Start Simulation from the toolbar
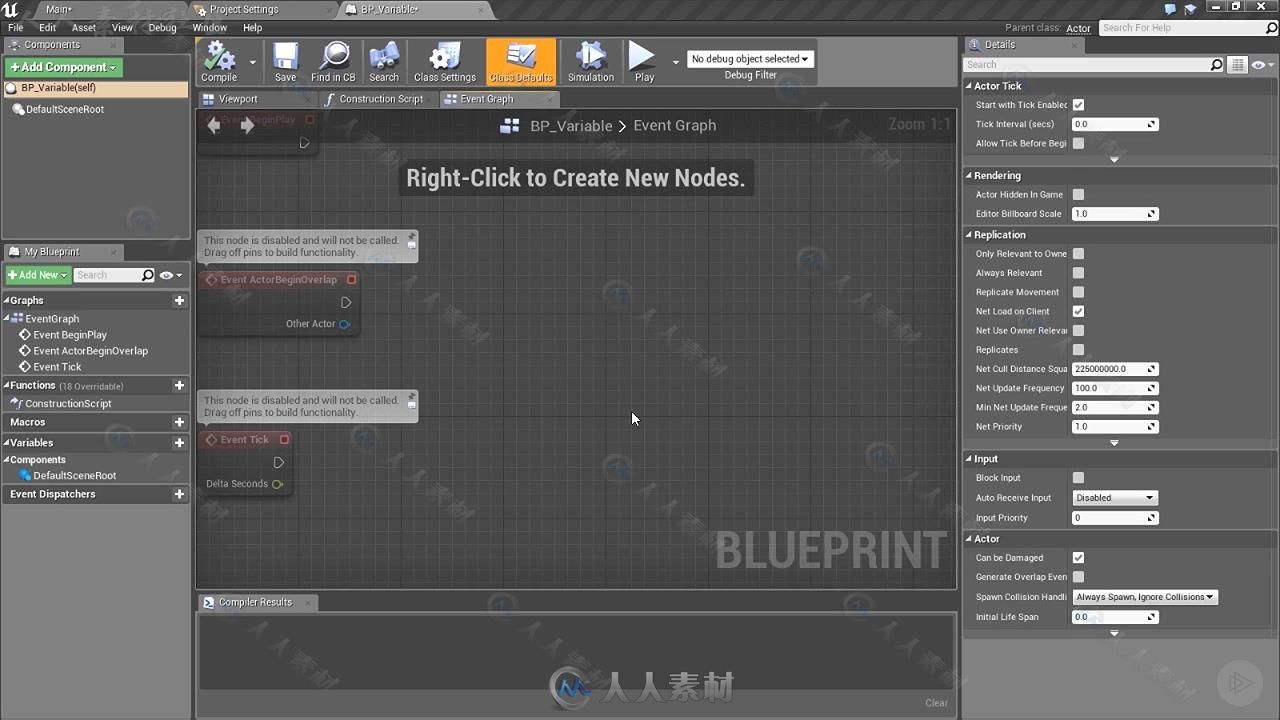The image size is (1280, 720). click(591, 62)
